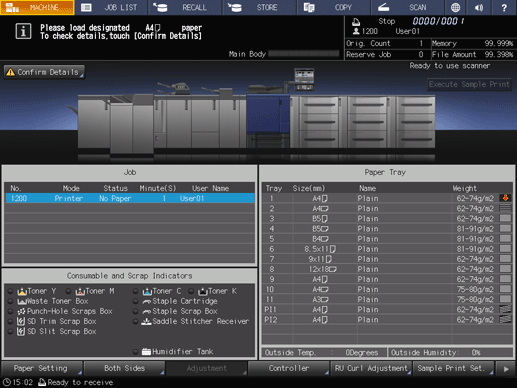The image size is (517, 388).
Task: Toggle the Staple Cartridge indicator lamp
Action: (x=135, y=301)
